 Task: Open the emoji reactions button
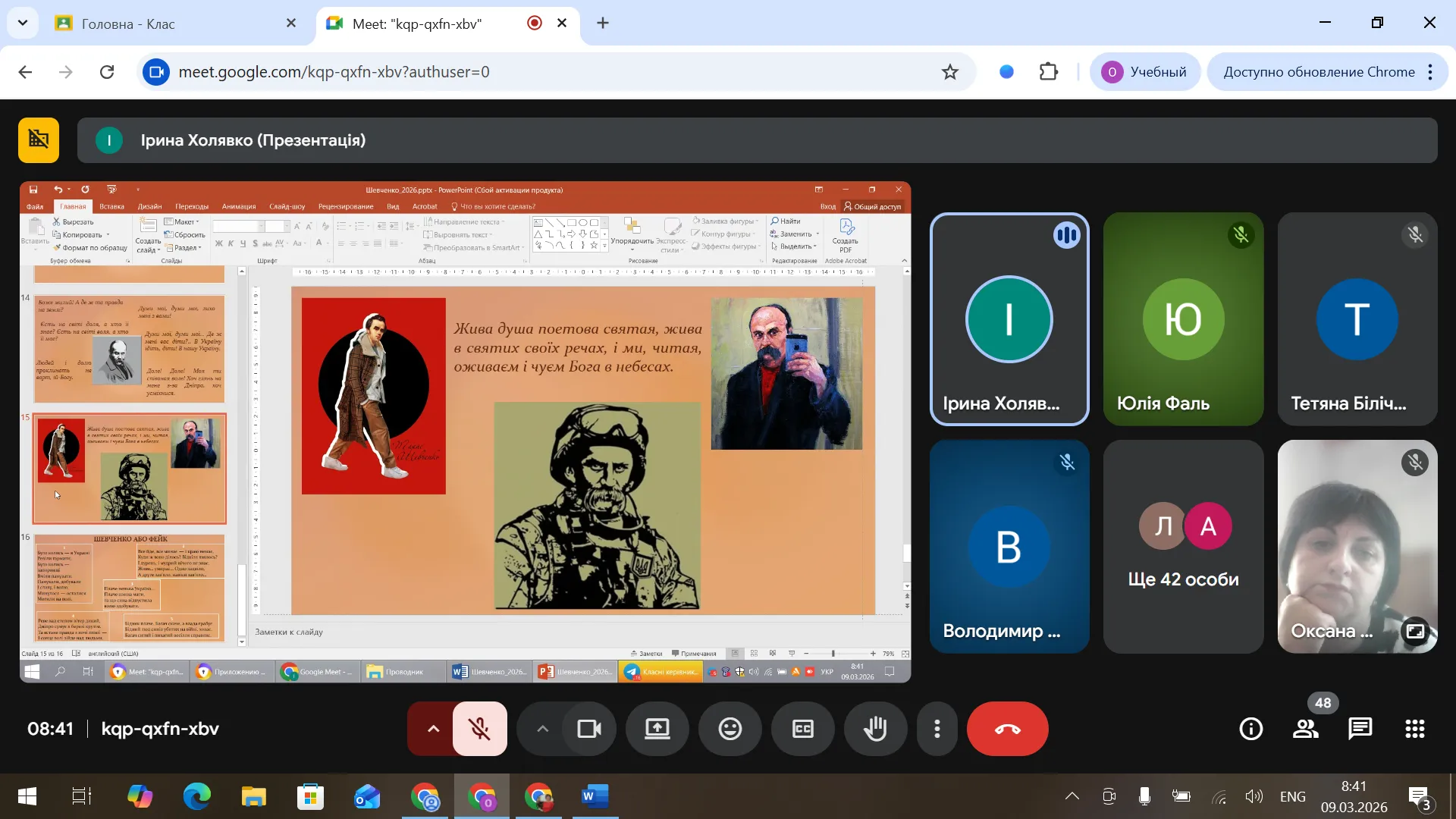click(x=730, y=729)
